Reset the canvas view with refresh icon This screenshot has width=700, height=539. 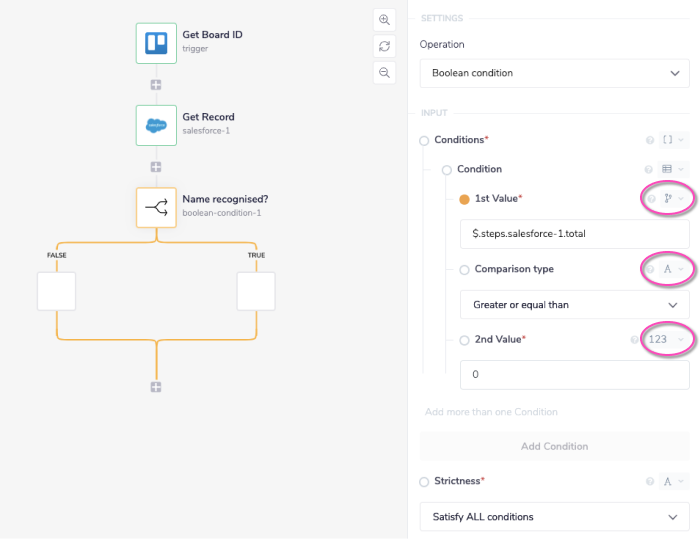pyautogui.click(x=384, y=46)
